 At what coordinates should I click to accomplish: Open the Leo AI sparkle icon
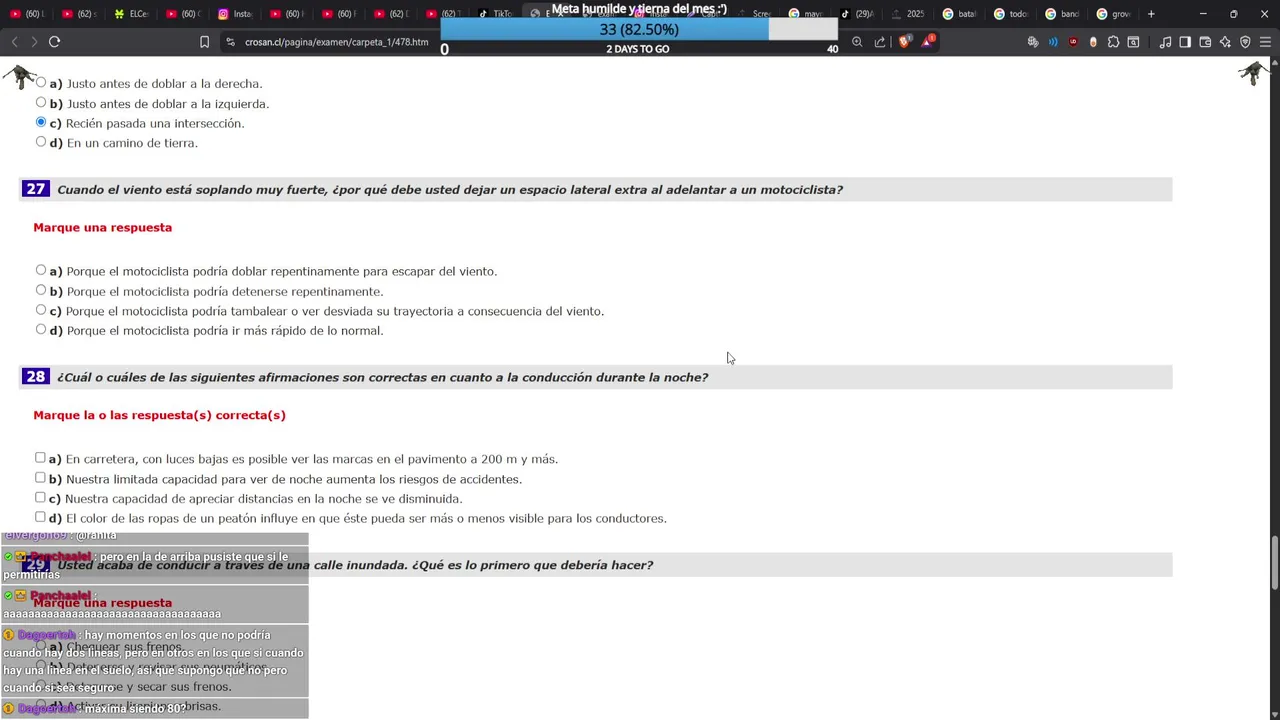1225,42
